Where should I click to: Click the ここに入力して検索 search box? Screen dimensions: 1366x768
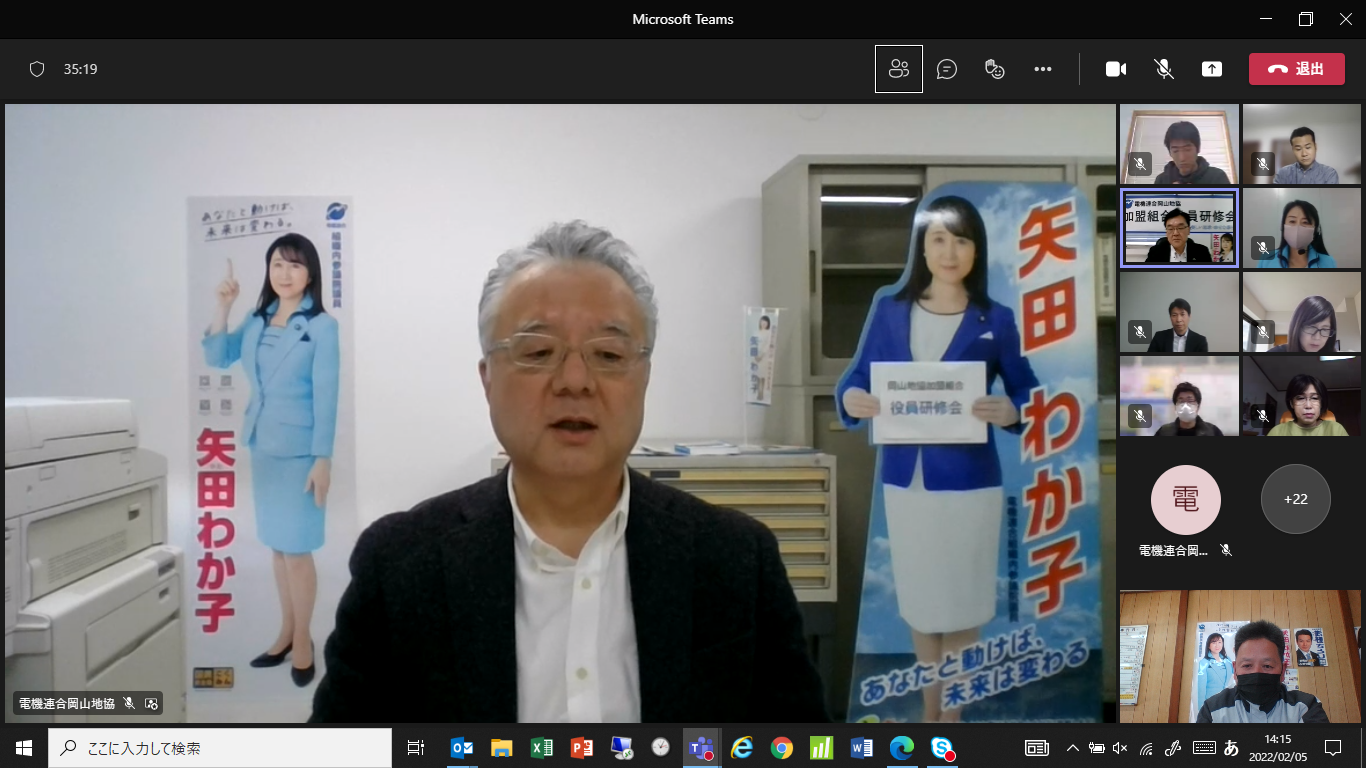(220, 747)
